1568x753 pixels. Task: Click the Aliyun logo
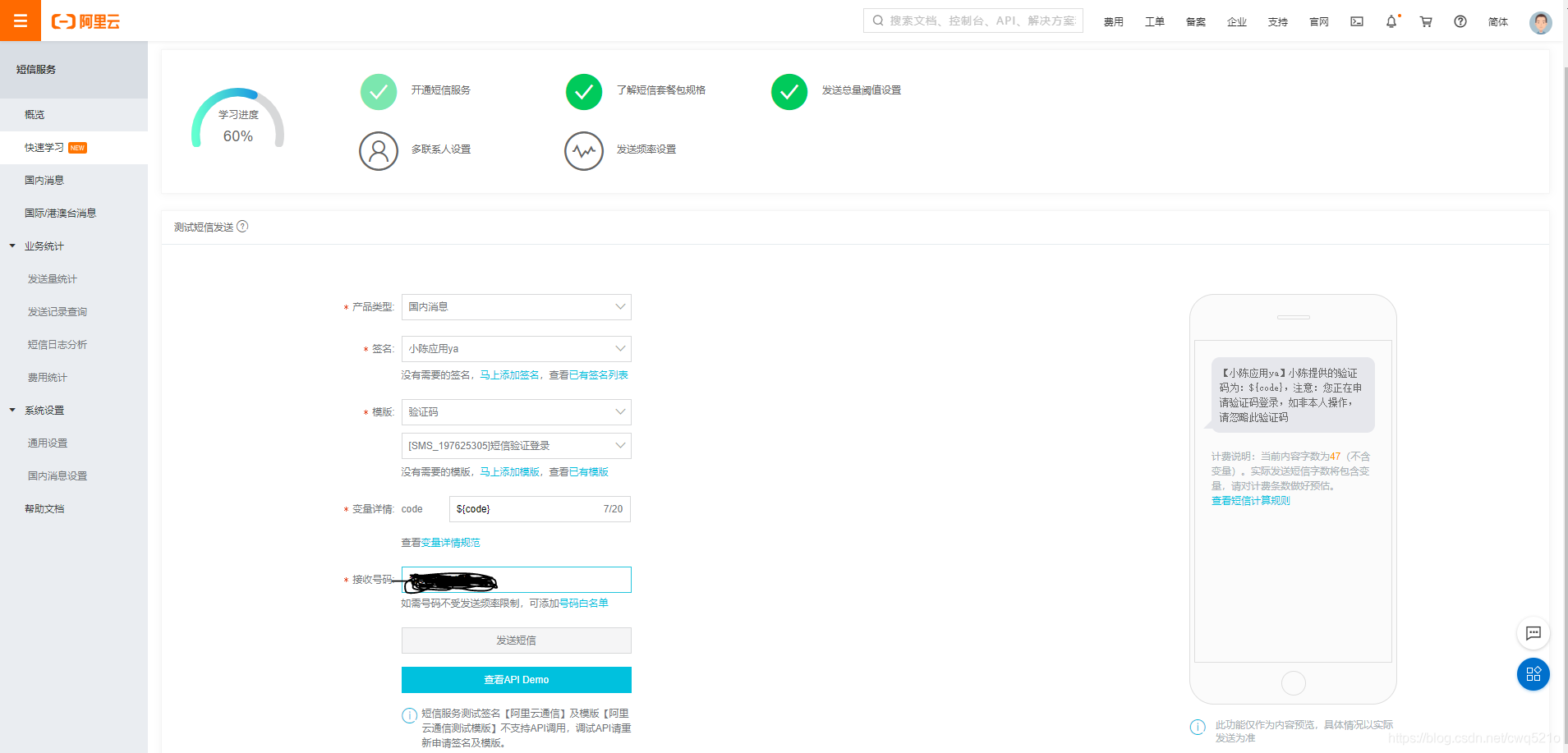pos(85,21)
